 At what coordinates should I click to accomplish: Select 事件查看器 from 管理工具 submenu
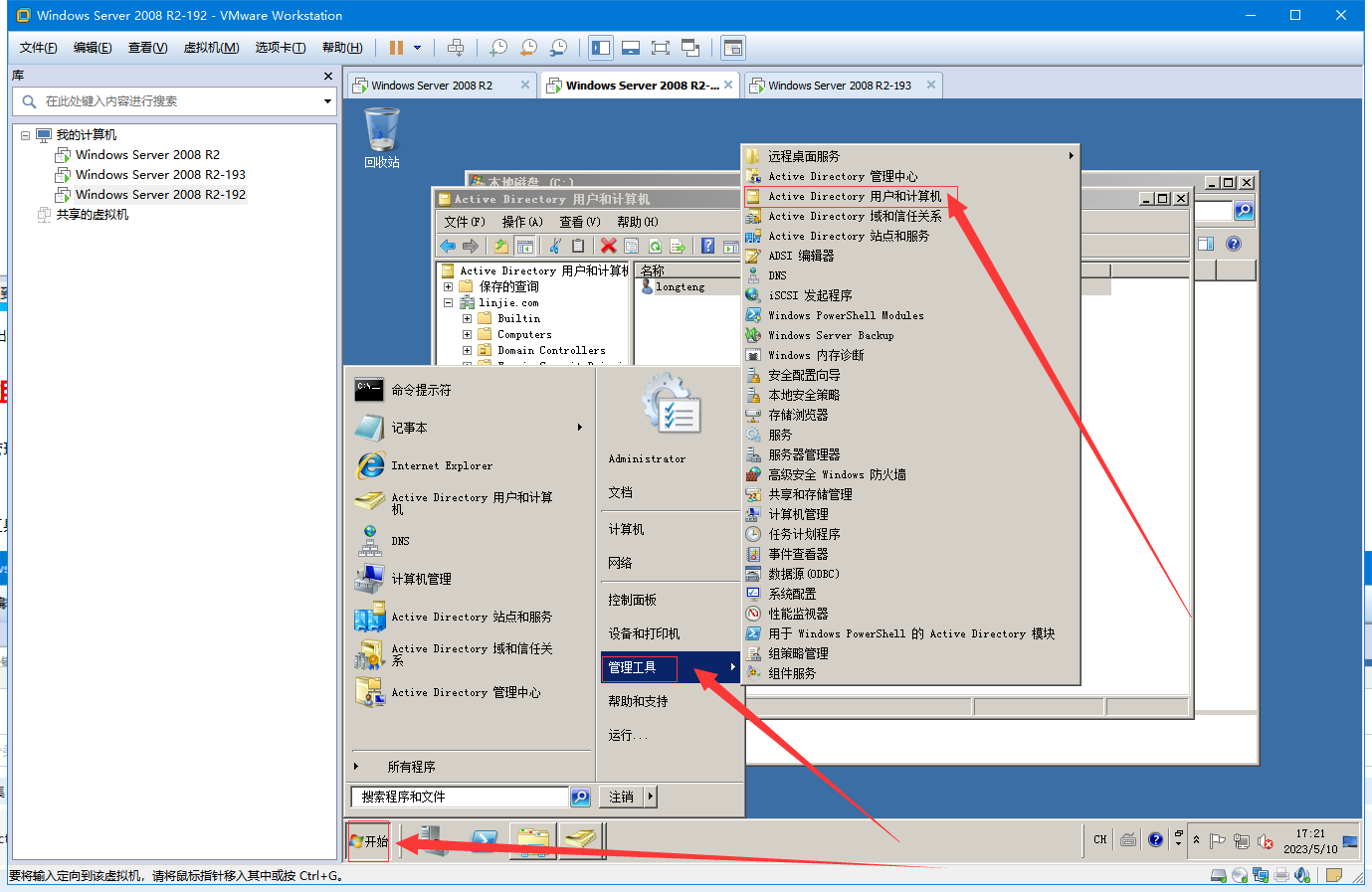(910, 554)
